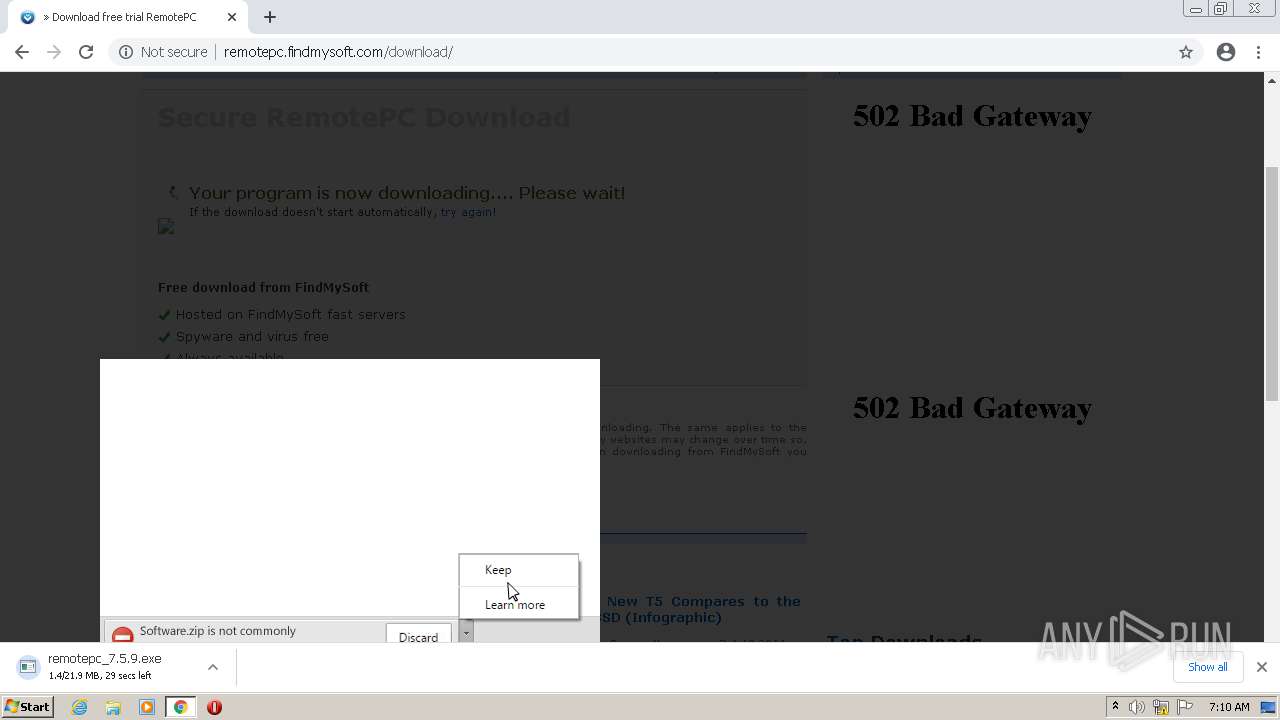
Task: Discard the Software.zip download
Action: point(418,636)
